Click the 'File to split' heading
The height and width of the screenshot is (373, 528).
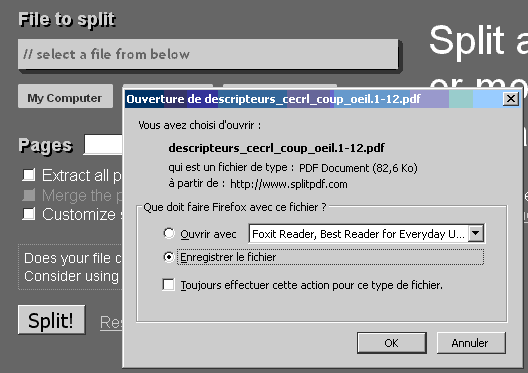[x=67, y=19]
